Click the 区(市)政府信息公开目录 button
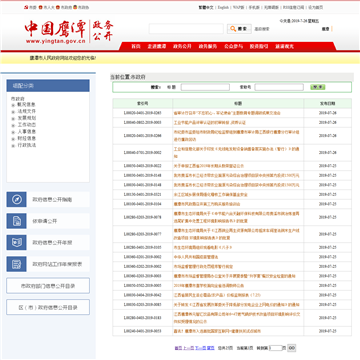The width and height of the screenshot is (360, 360). (x=48, y=307)
